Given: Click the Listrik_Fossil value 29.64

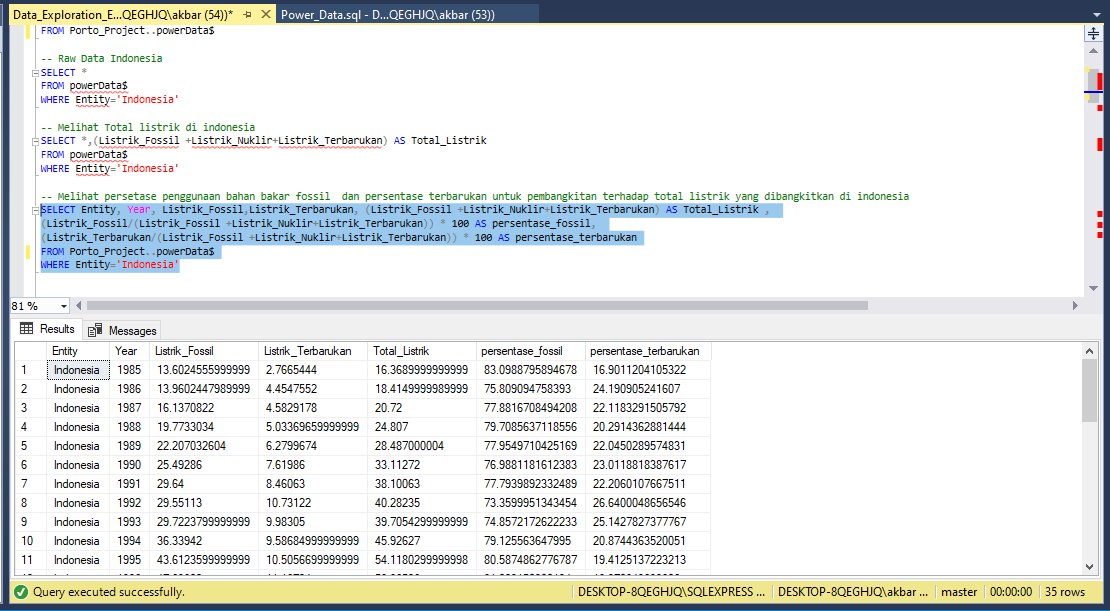Looking at the screenshot, I should [204, 484].
